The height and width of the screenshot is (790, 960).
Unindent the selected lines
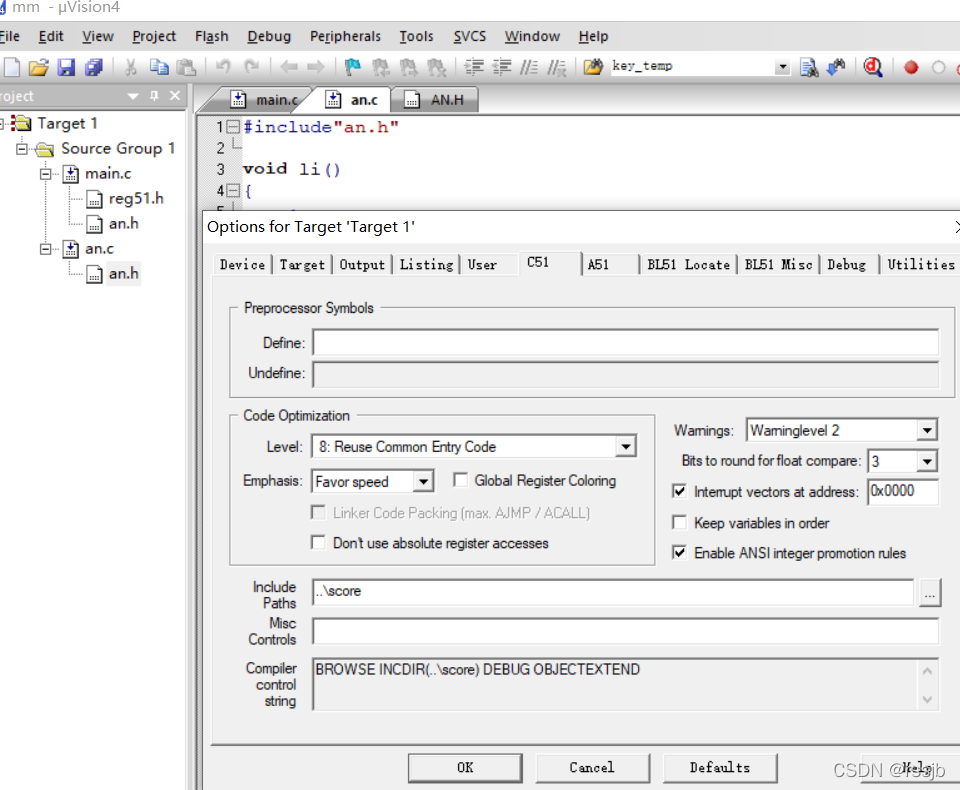pyautogui.click(x=502, y=67)
